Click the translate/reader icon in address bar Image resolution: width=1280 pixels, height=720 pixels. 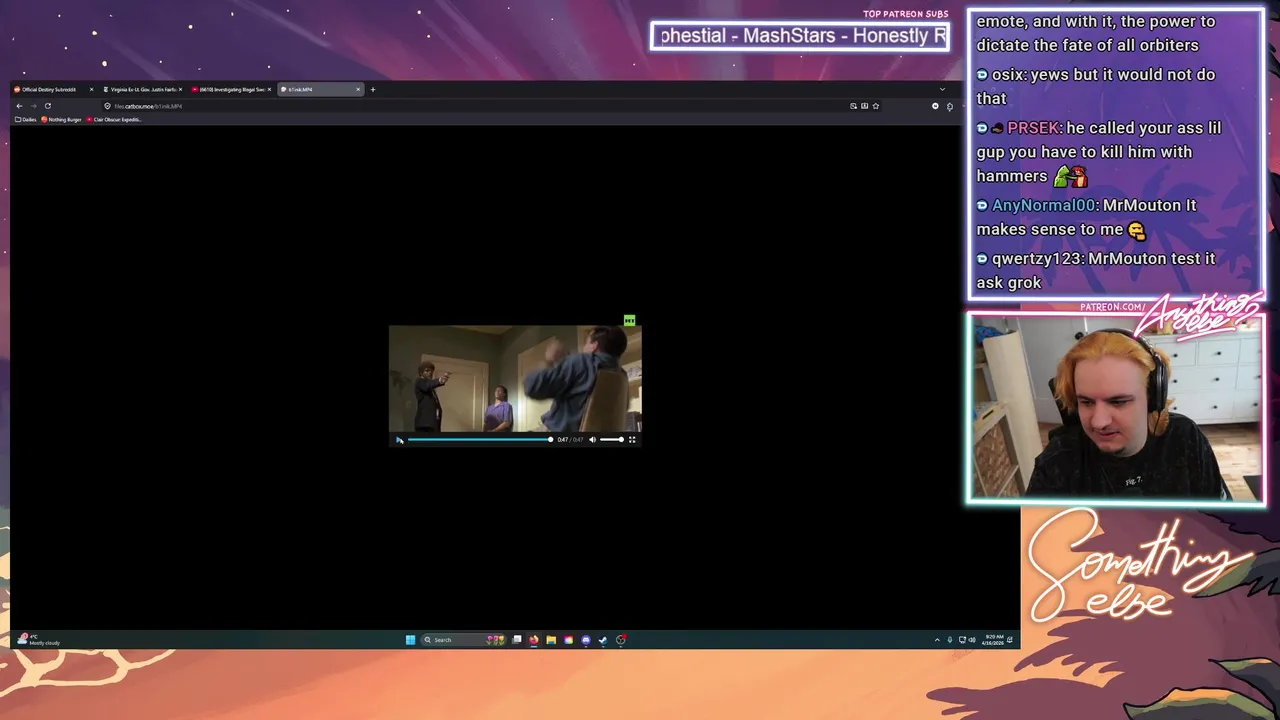[x=864, y=106]
